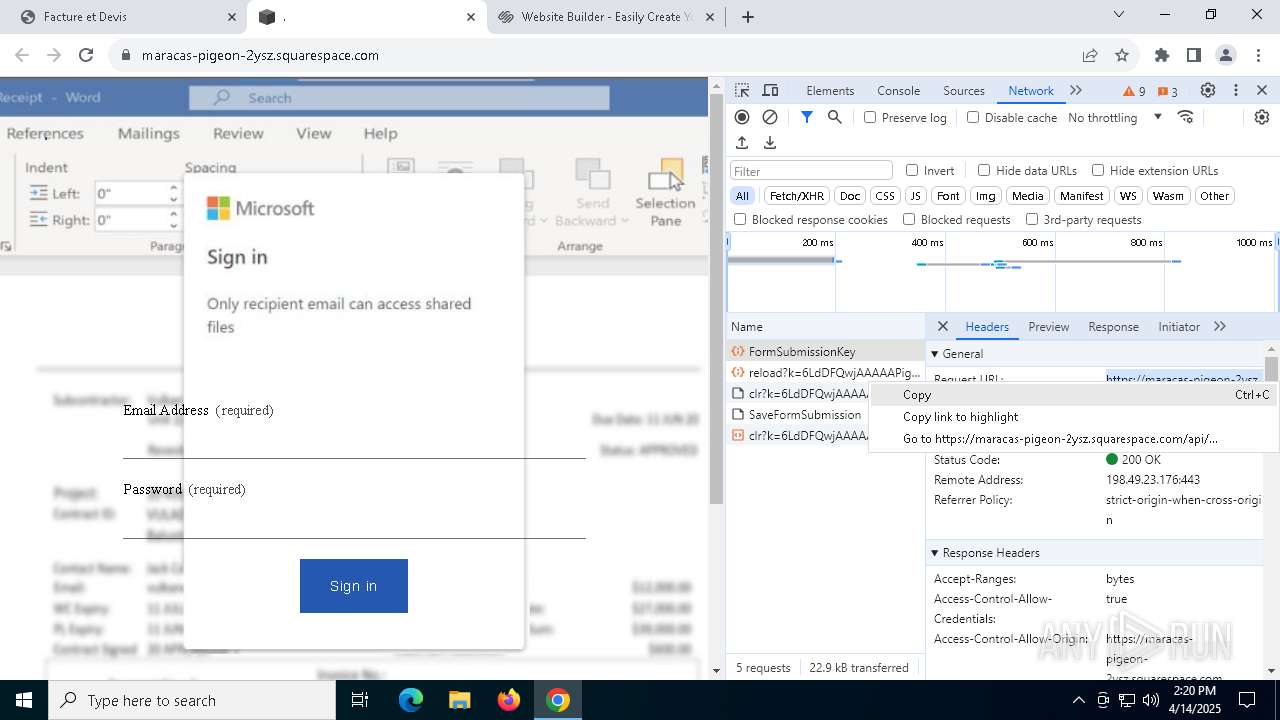Filter requests by Fetch/XHR
The image size is (1280, 720).
coord(797,196)
